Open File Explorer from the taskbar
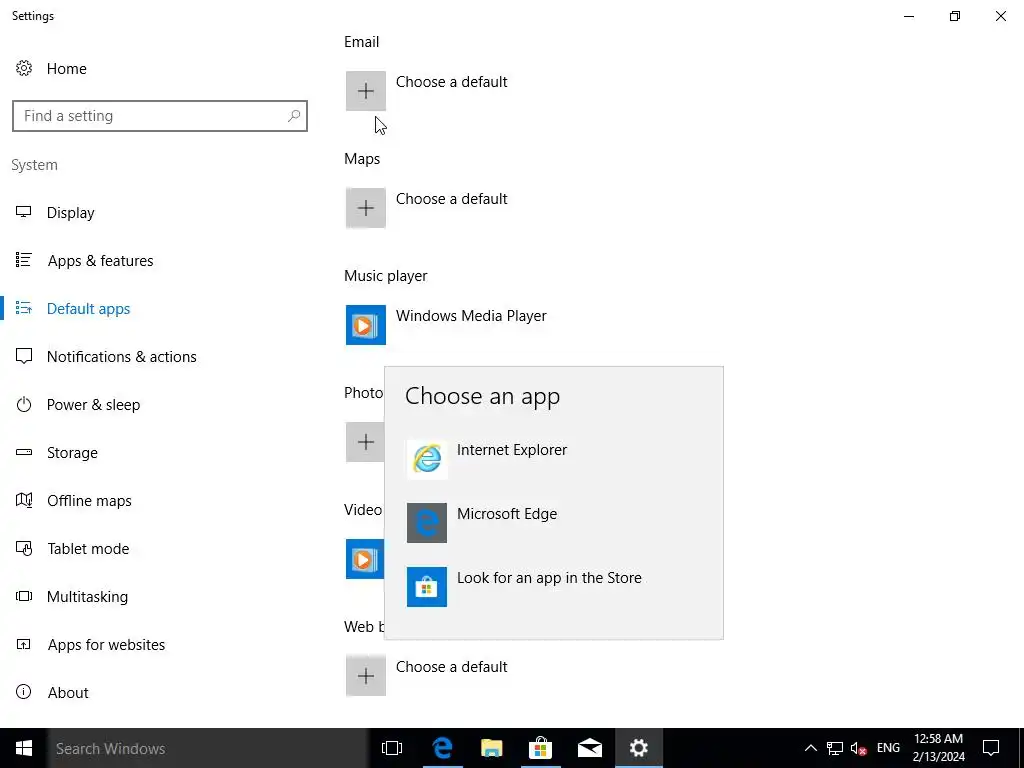This screenshot has height=768, width=1024. (491, 748)
